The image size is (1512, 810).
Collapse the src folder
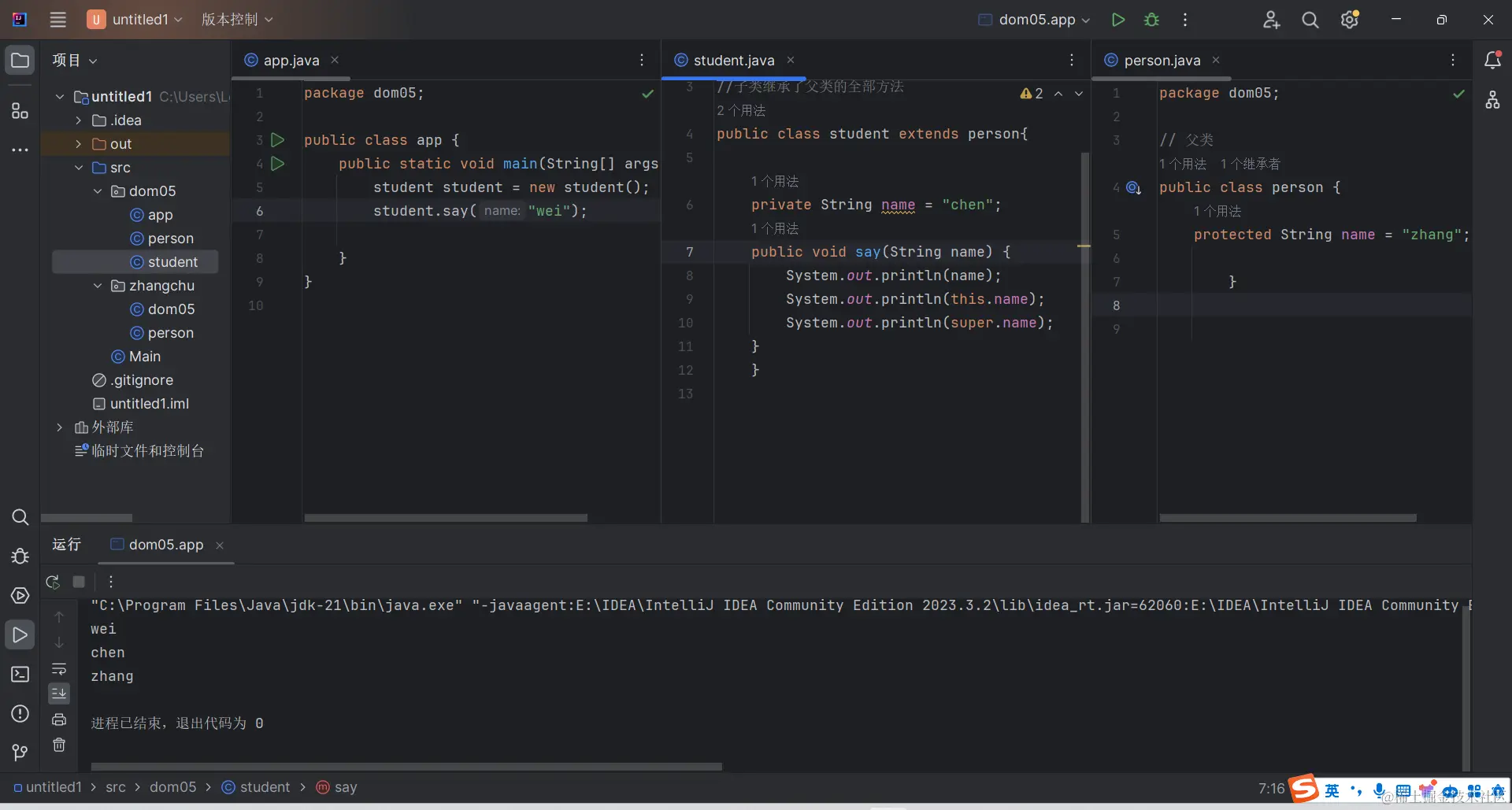pyautogui.click(x=78, y=168)
